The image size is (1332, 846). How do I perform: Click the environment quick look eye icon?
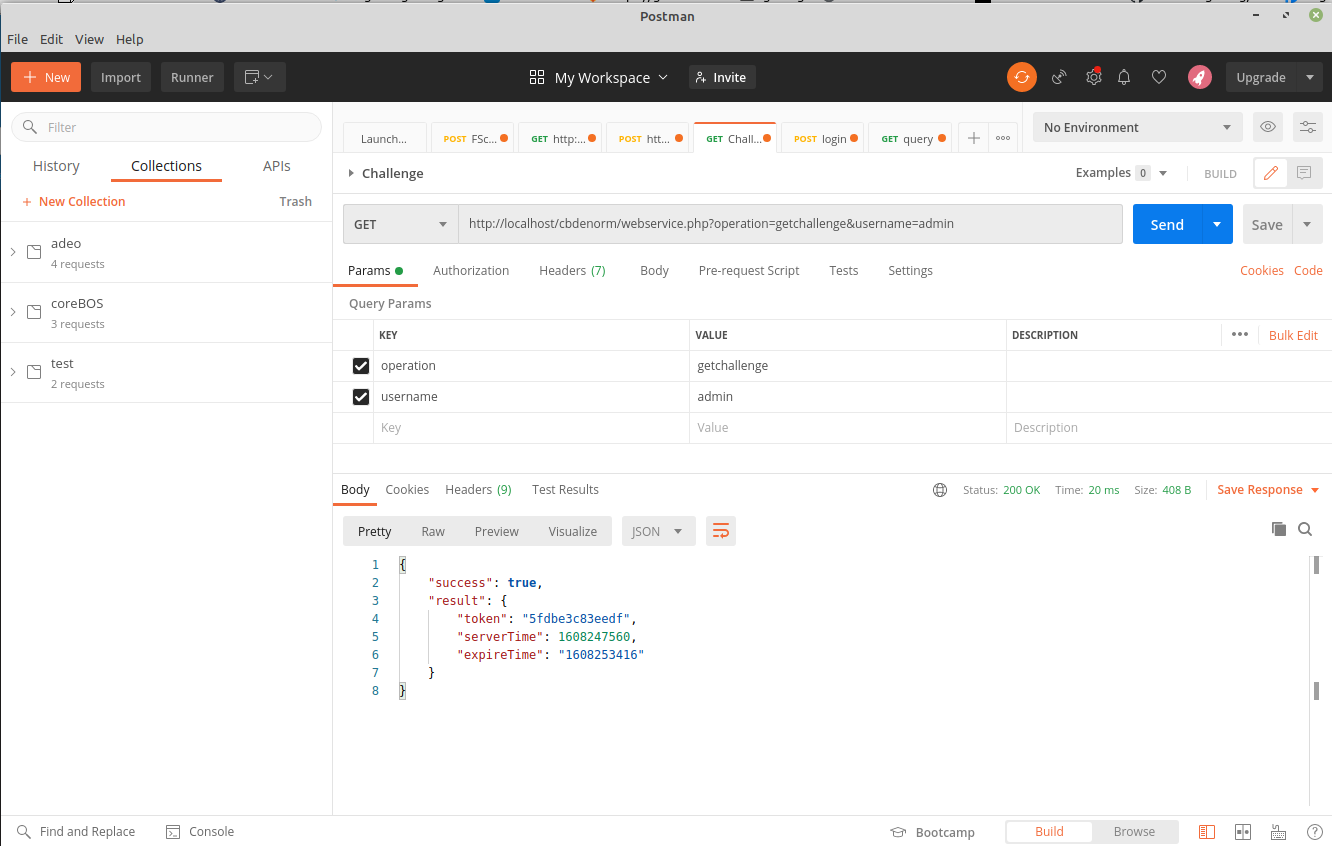[x=1268, y=127]
